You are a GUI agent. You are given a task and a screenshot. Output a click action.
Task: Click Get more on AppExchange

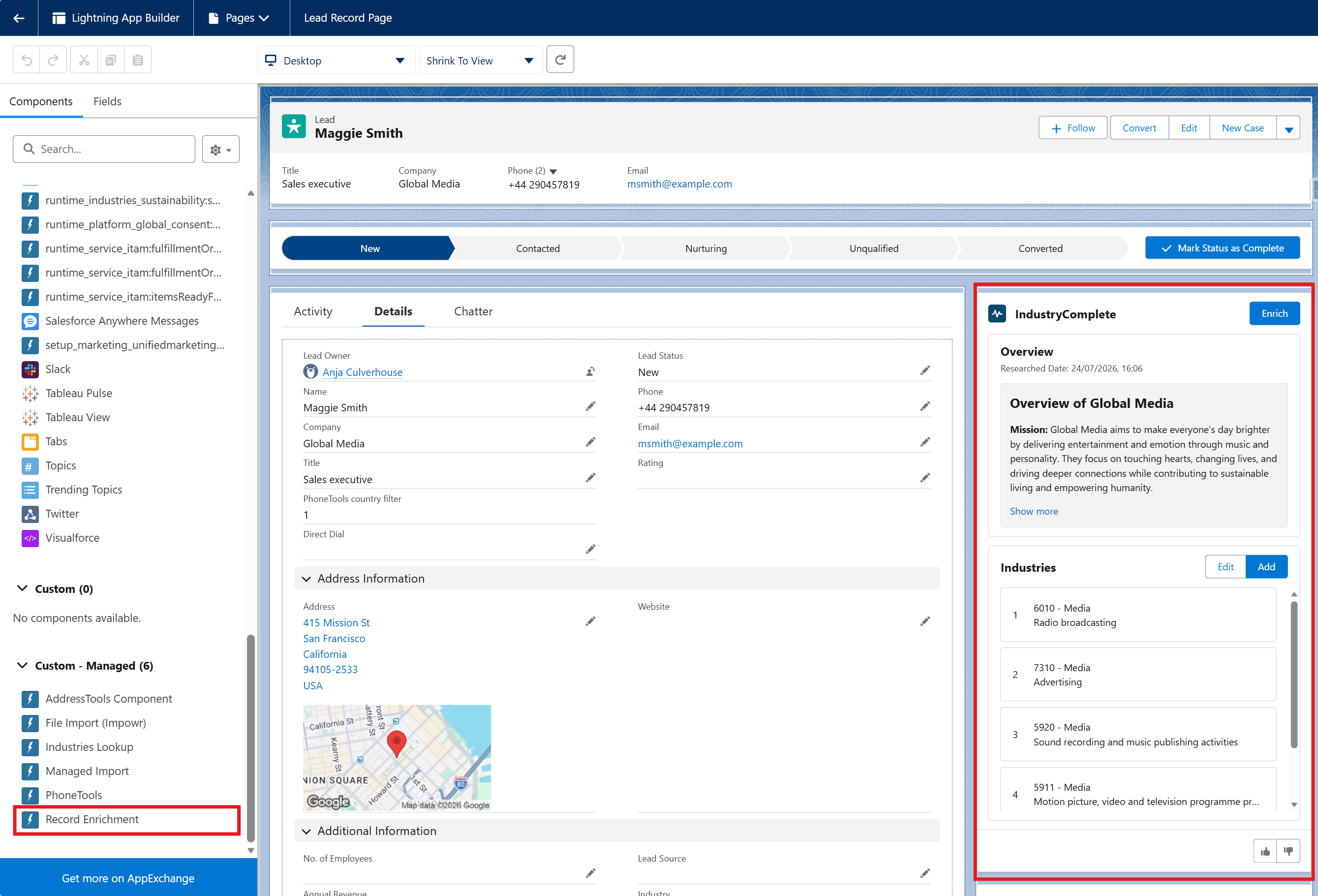coord(128,878)
